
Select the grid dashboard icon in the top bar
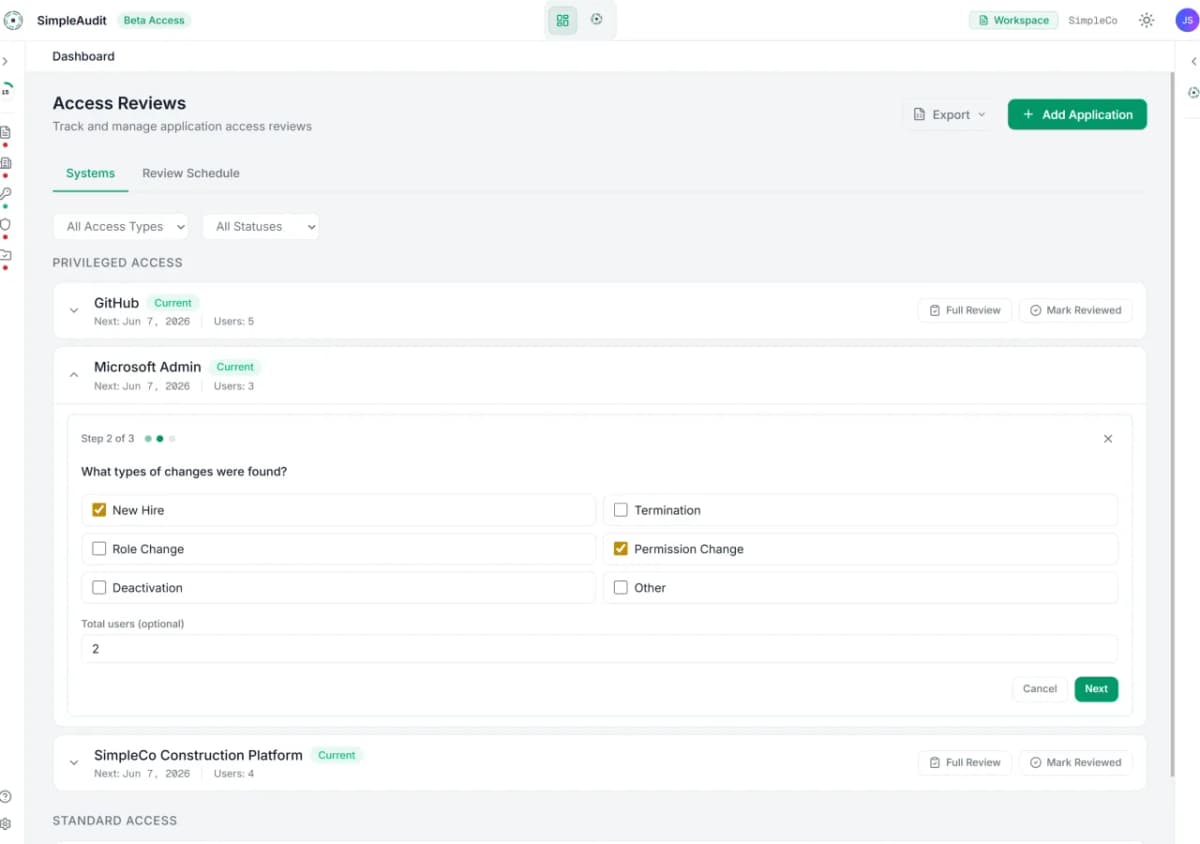tap(562, 19)
